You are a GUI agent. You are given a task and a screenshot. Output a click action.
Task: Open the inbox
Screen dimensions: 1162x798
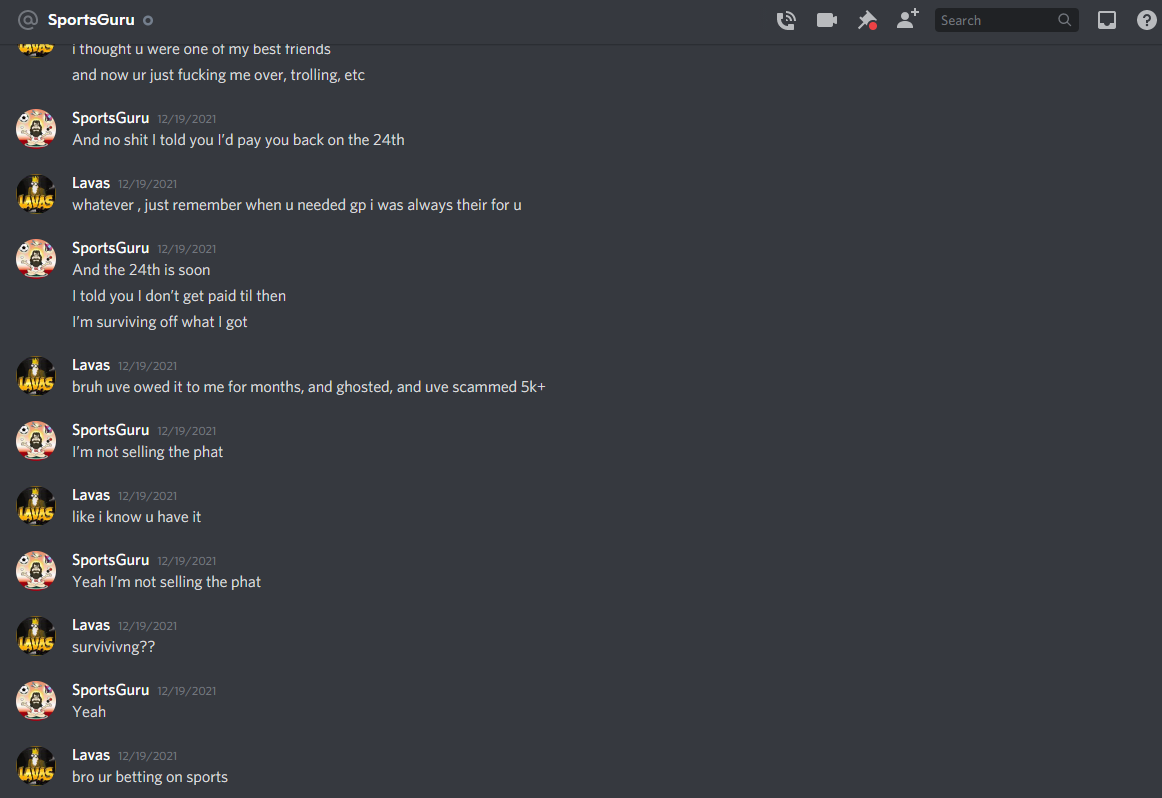click(1106, 20)
